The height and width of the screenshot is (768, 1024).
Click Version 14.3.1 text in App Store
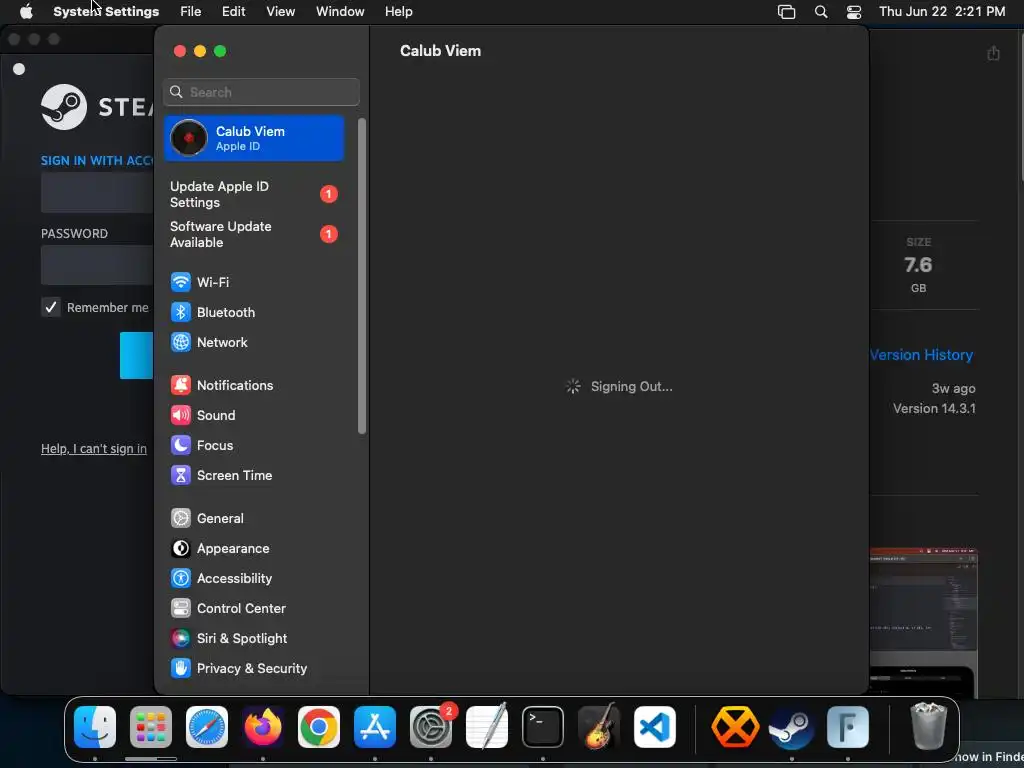(x=934, y=408)
